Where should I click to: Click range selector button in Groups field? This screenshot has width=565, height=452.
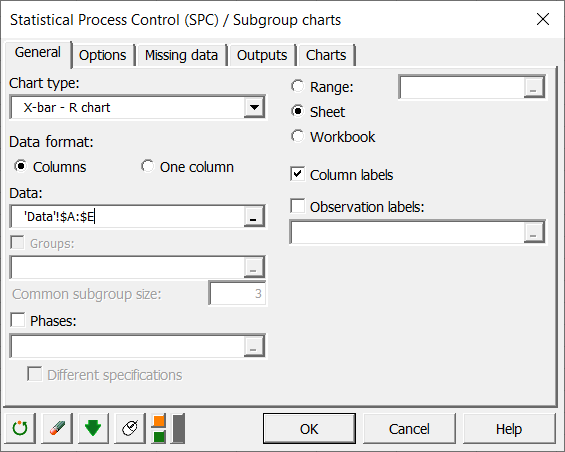pyautogui.click(x=253, y=267)
